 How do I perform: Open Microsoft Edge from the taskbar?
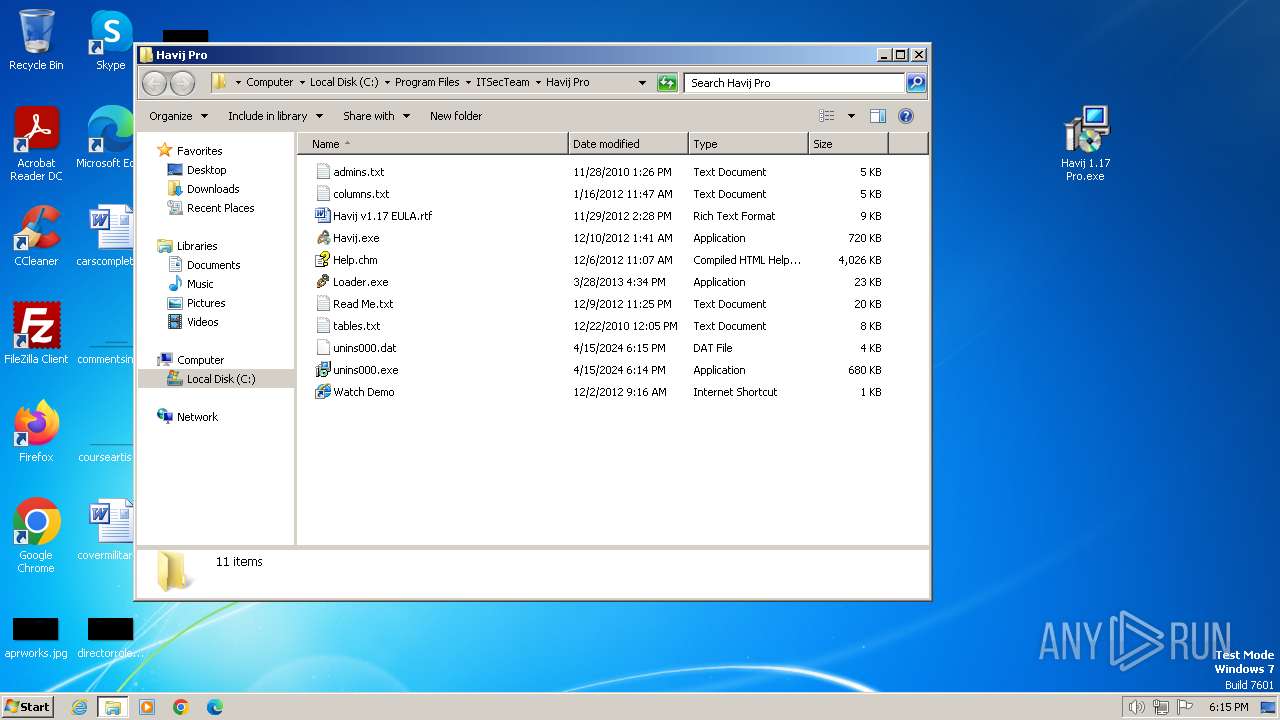pos(215,707)
